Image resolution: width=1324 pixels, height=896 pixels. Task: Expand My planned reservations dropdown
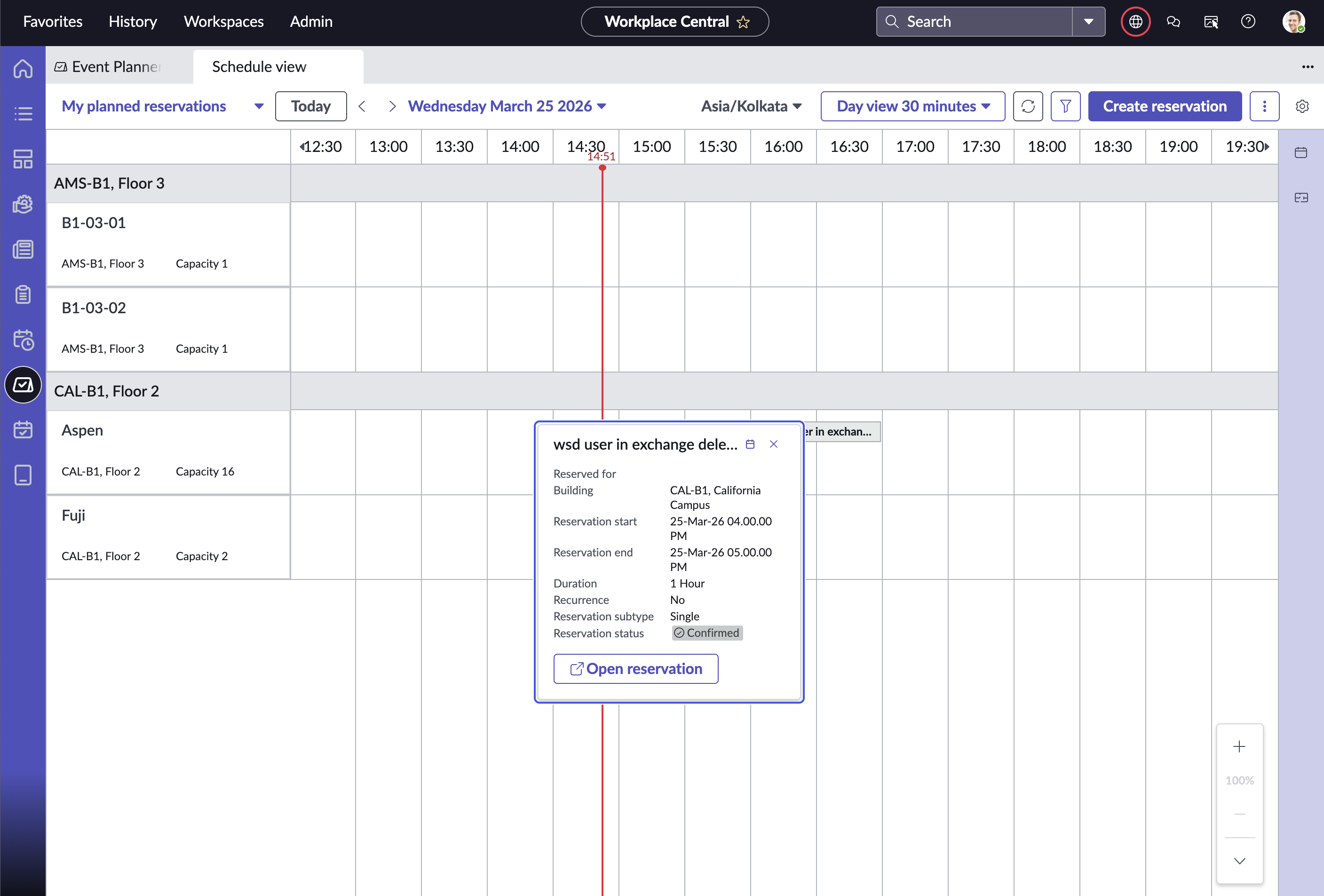(x=162, y=106)
